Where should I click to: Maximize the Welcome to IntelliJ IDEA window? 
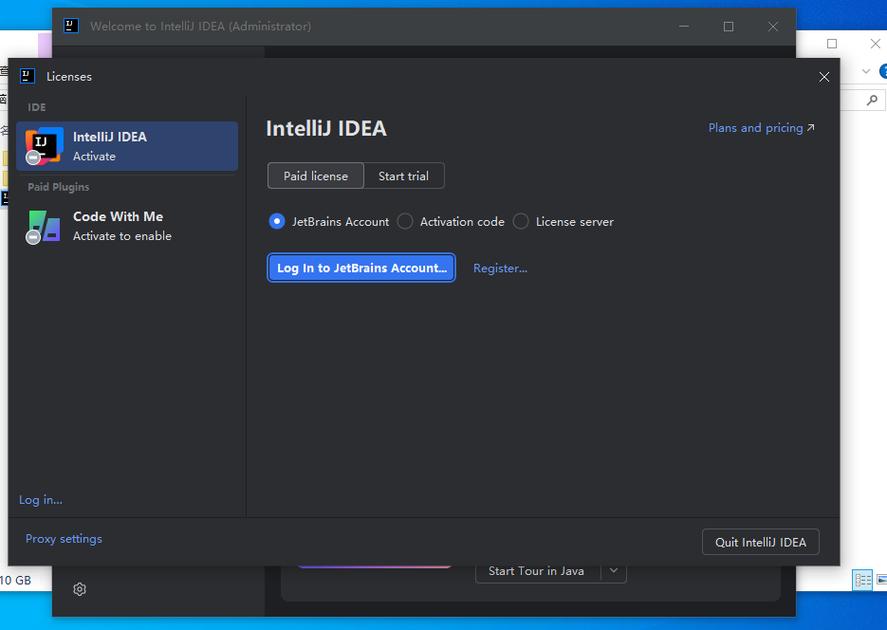point(729,27)
